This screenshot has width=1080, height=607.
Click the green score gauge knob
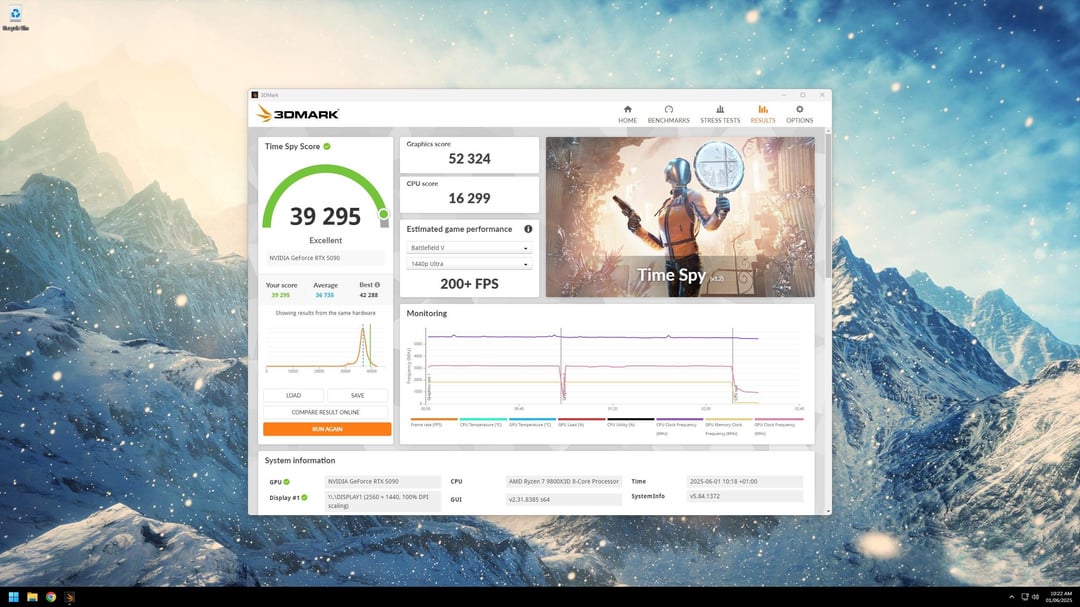point(384,214)
